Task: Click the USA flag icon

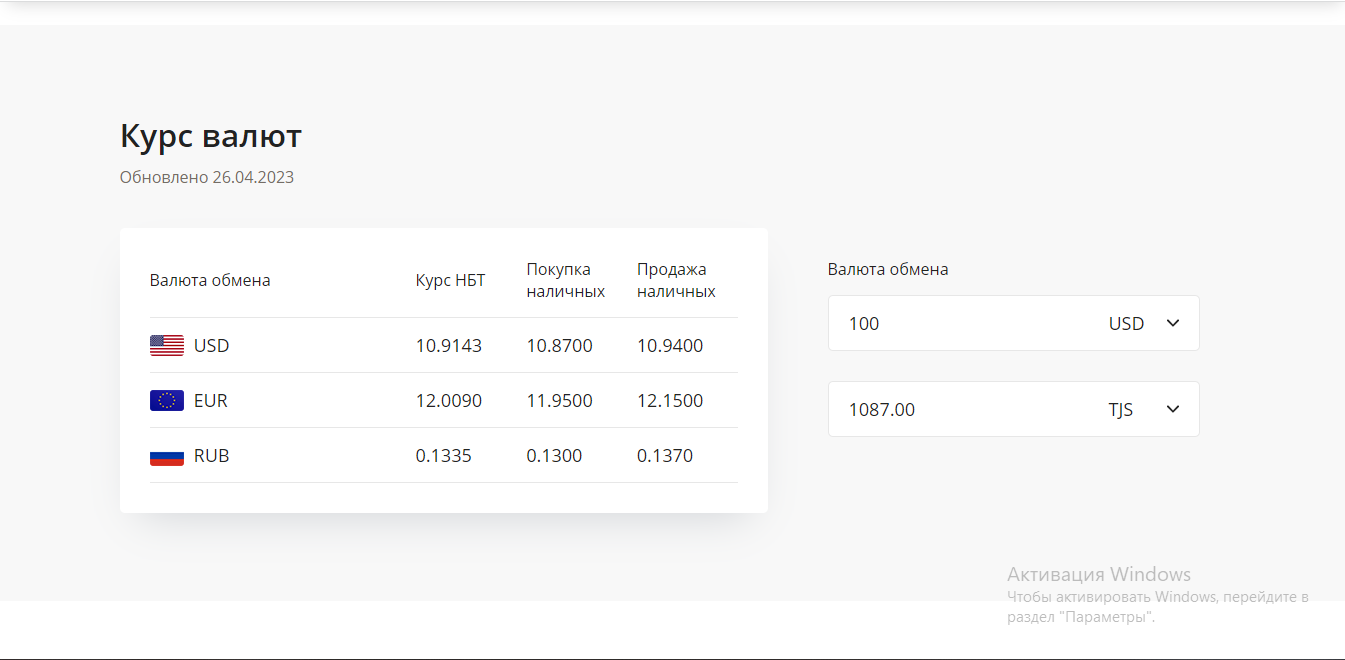Action: [167, 346]
